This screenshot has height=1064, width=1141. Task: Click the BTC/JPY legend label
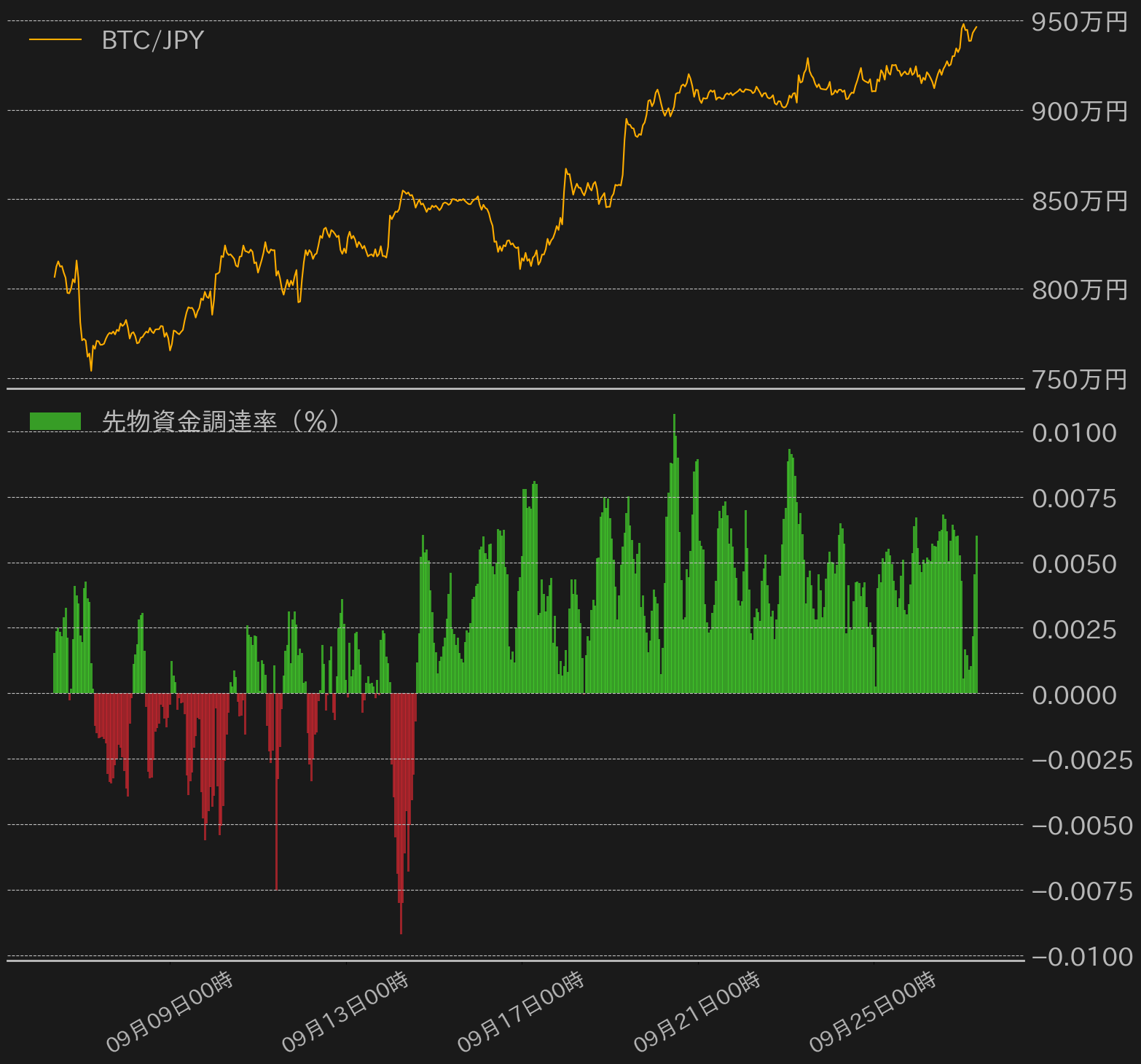[153, 40]
